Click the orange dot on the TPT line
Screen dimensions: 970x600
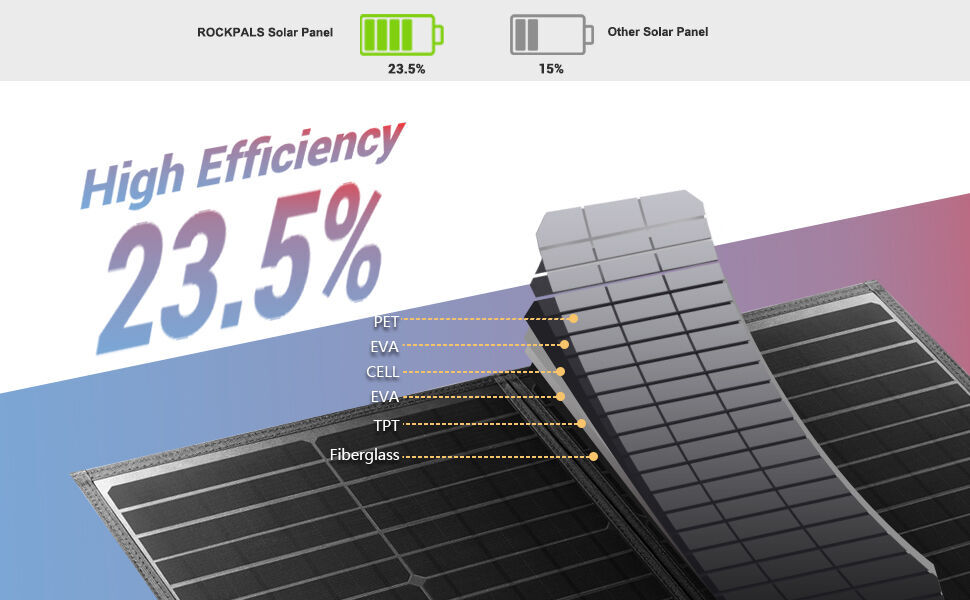(581, 424)
